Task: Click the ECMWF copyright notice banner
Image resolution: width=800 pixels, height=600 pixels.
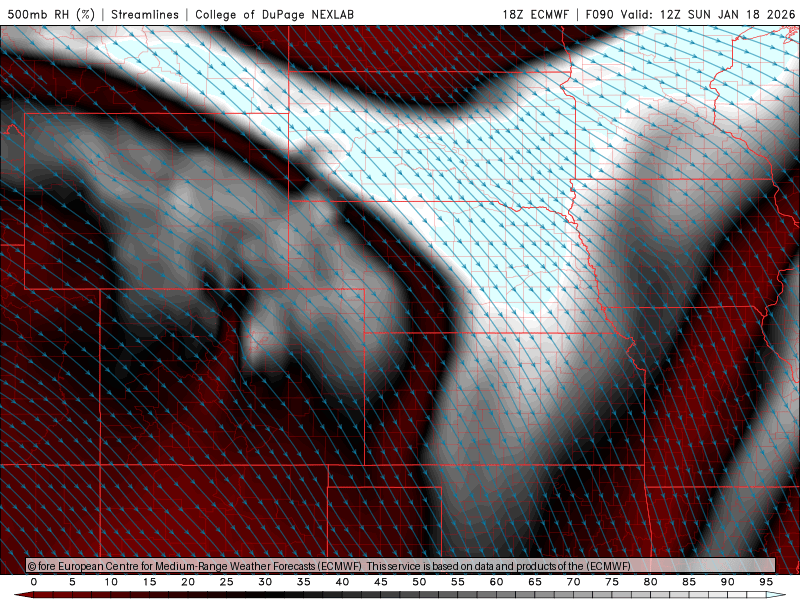Action: tap(401, 566)
